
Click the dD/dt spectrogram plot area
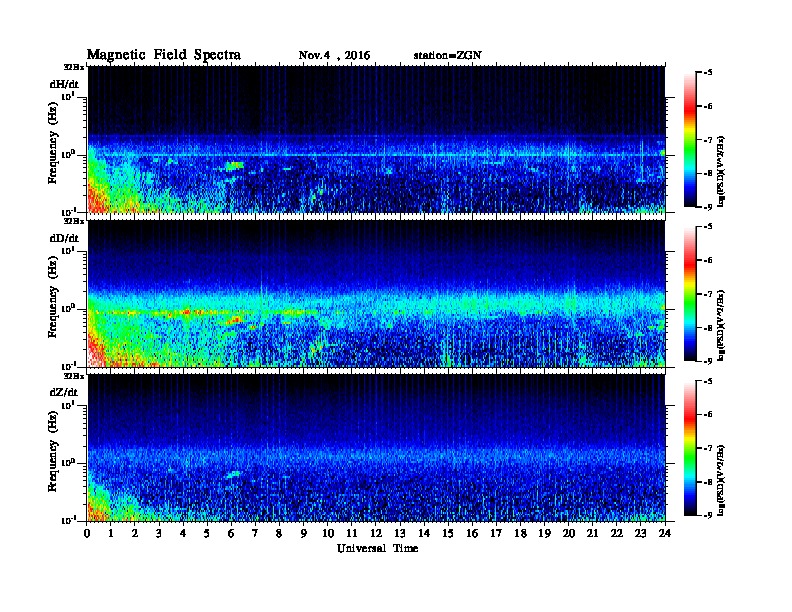pyautogui.click(x=376, y=293)
